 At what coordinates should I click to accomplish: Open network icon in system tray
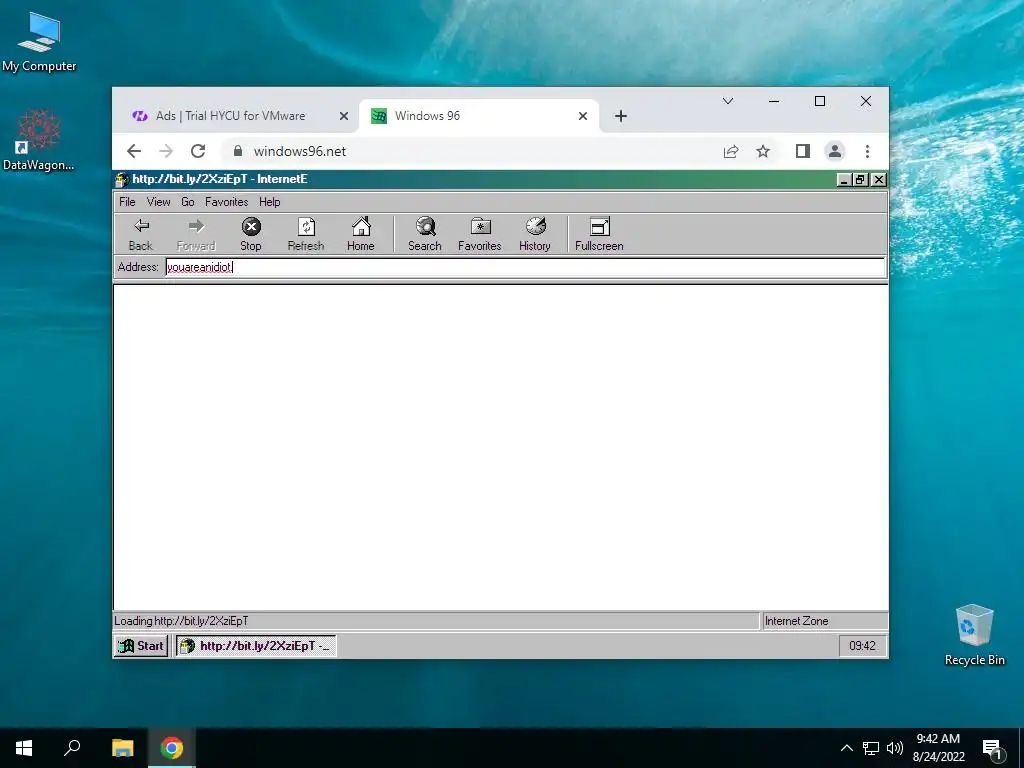(871, 748)
